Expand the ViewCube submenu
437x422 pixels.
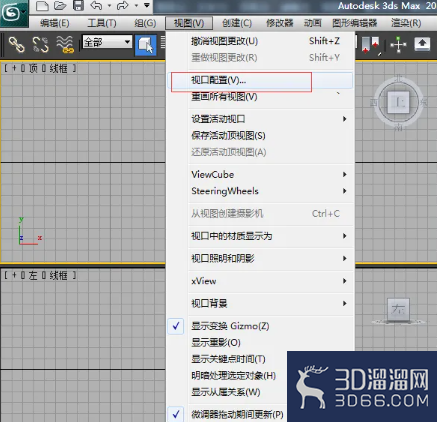click(x=271, y=174)
